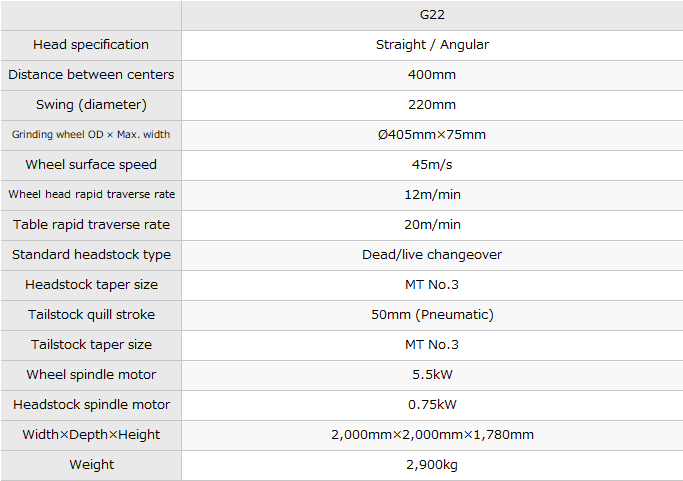Select the Tailstock taper size label

pyautogui.click(x=91, y=345)
